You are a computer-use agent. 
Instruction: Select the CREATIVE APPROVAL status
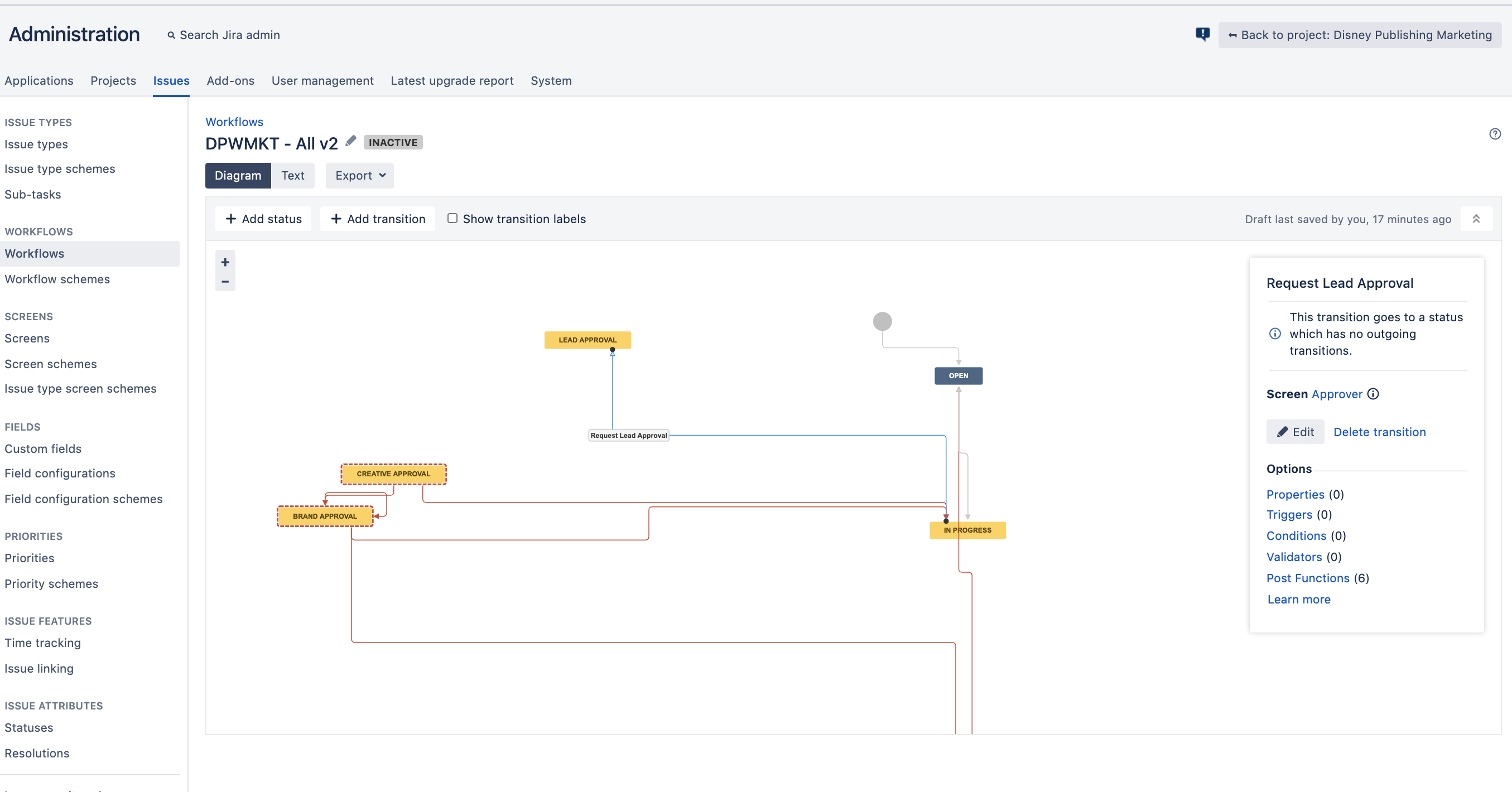click(393, 474)
